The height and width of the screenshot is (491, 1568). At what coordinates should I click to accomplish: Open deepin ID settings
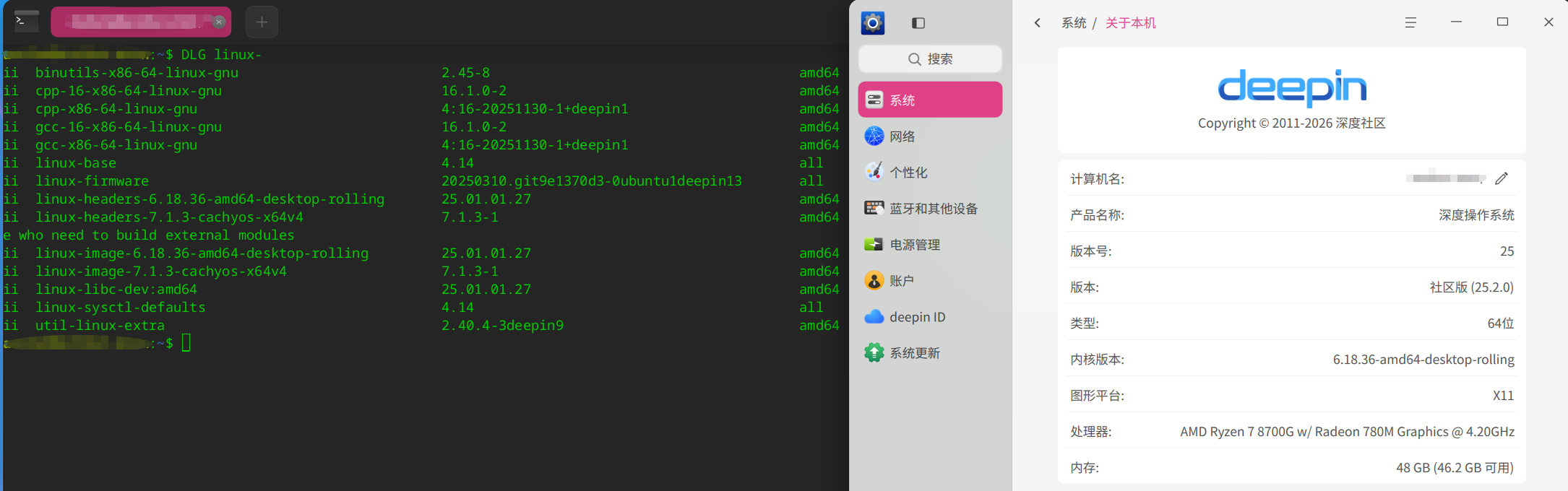pos(930,316)
